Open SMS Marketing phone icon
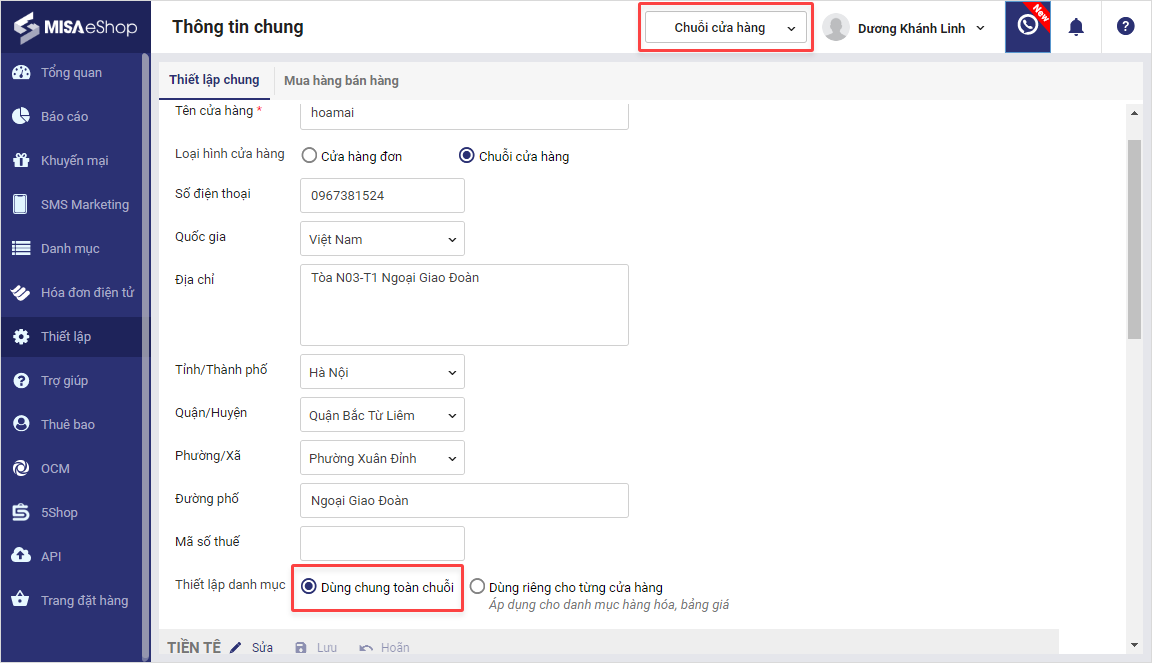Screen dimensions: 1152x663 click(21, 205)
